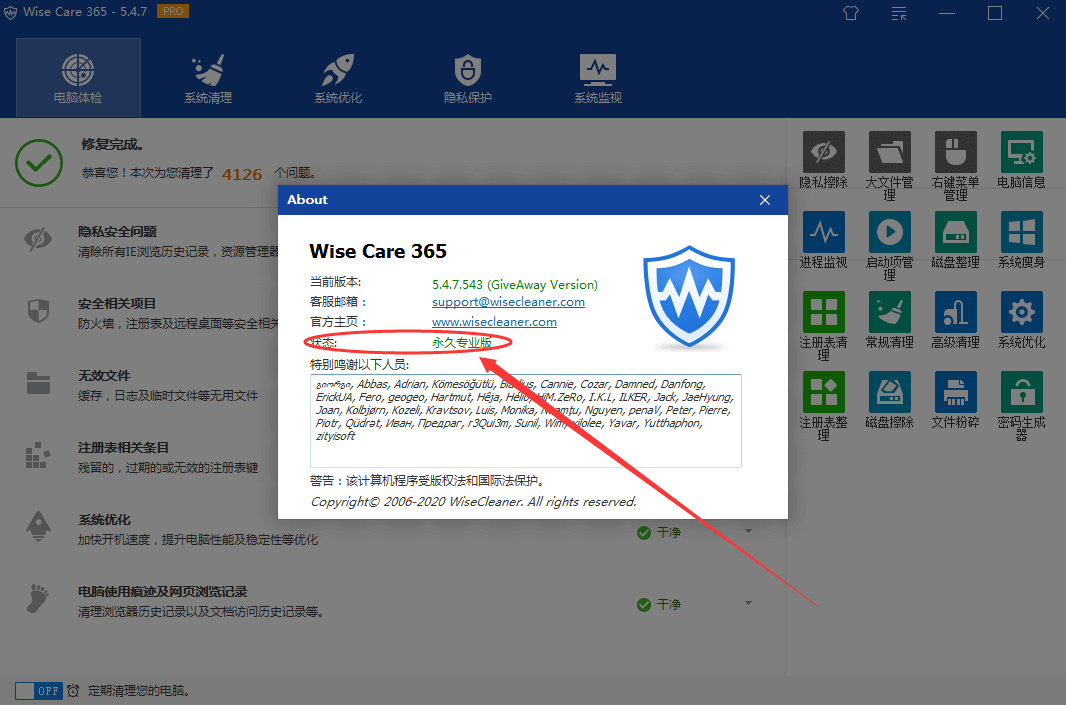Select the 安全相关项目 item

coord(117,304)
